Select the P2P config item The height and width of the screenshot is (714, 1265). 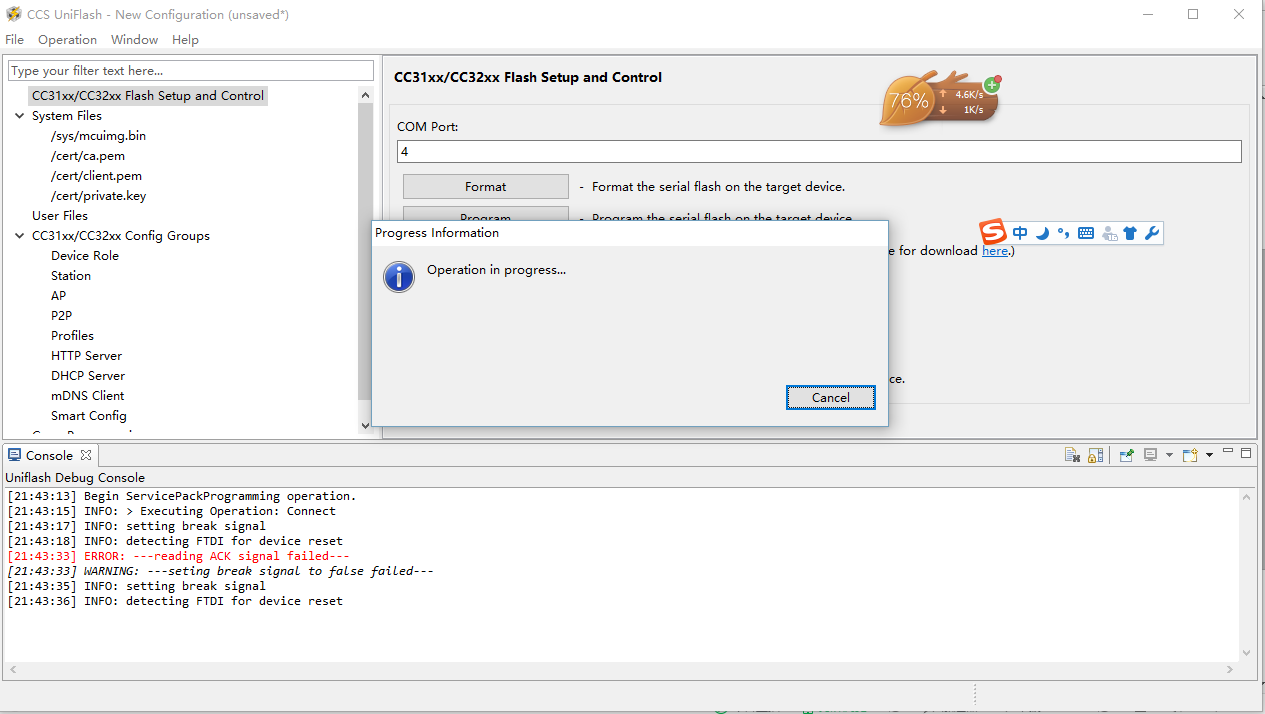point(61,316)
